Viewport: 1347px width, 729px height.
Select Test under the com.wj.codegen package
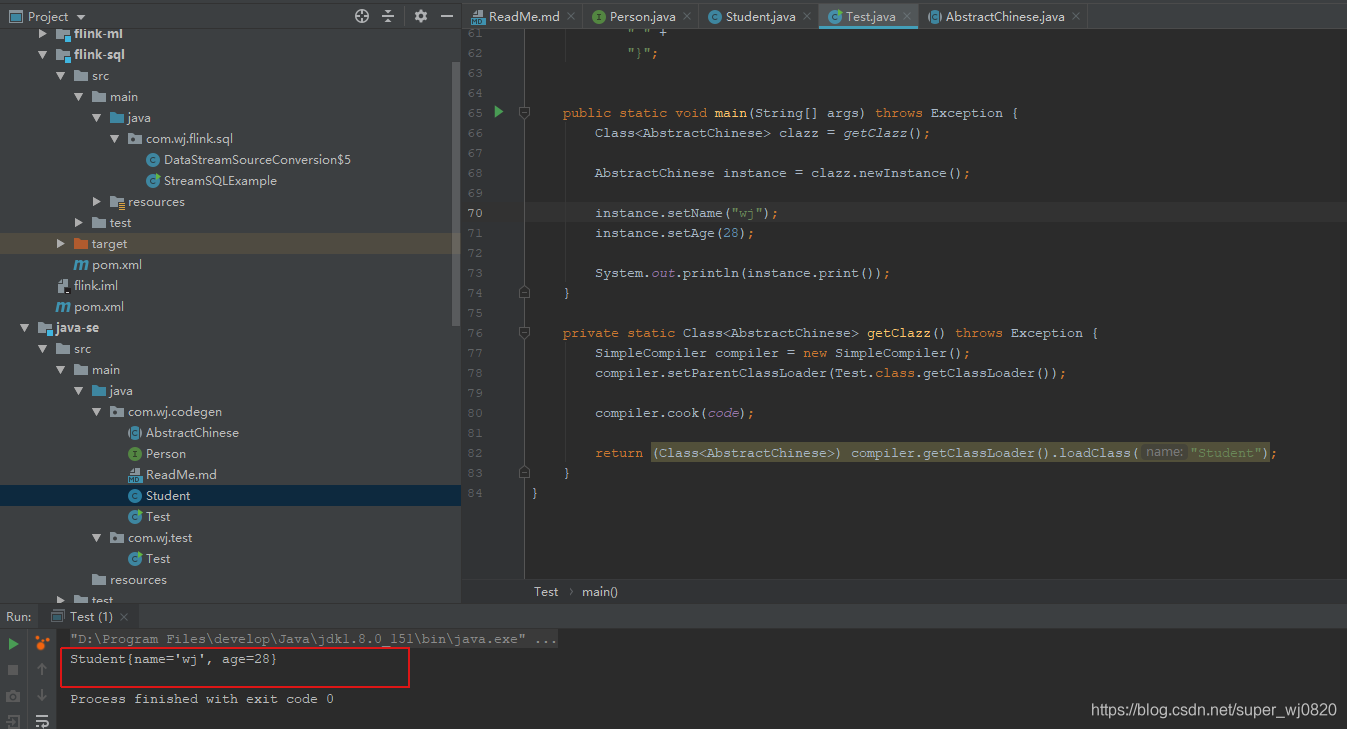[158, 517]
